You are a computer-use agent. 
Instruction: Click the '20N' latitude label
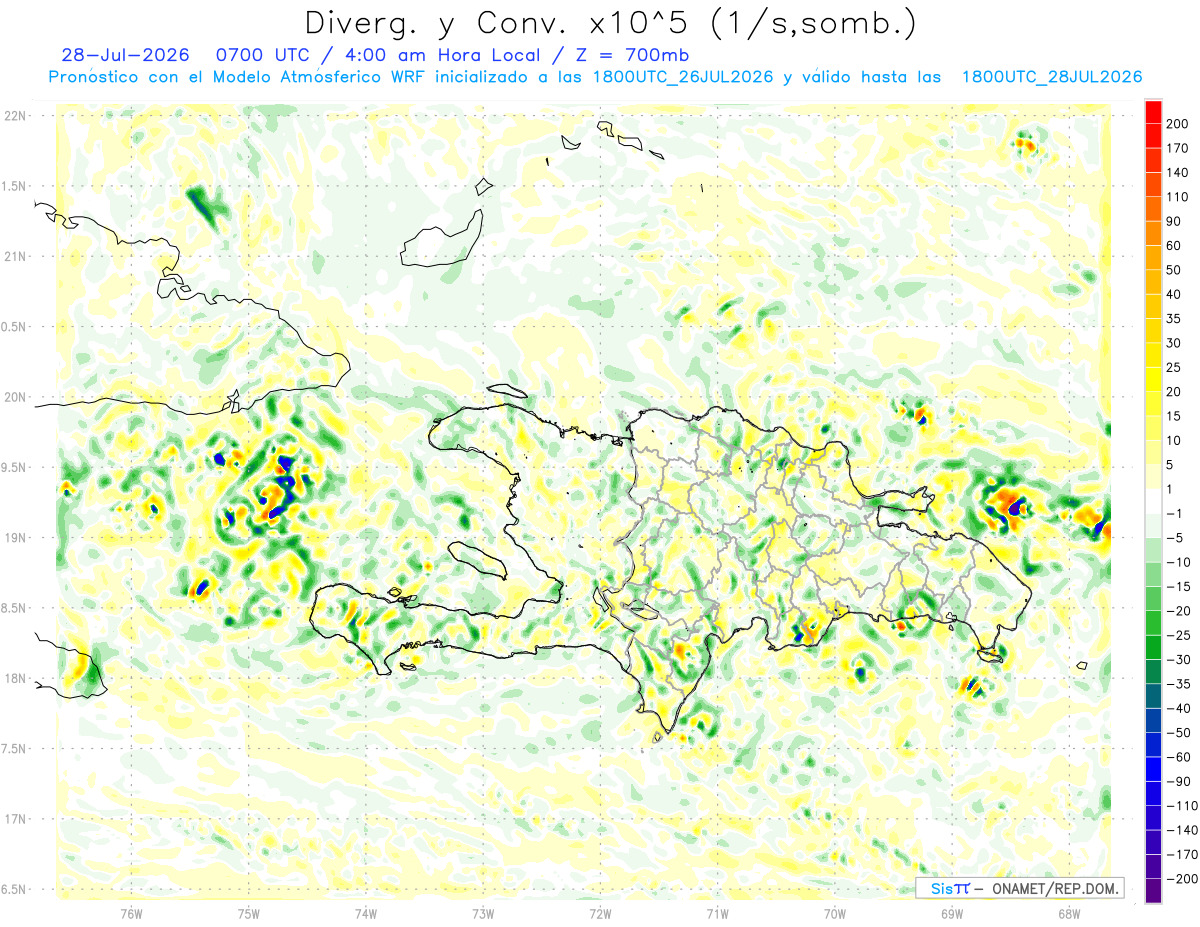coord(16,397)
